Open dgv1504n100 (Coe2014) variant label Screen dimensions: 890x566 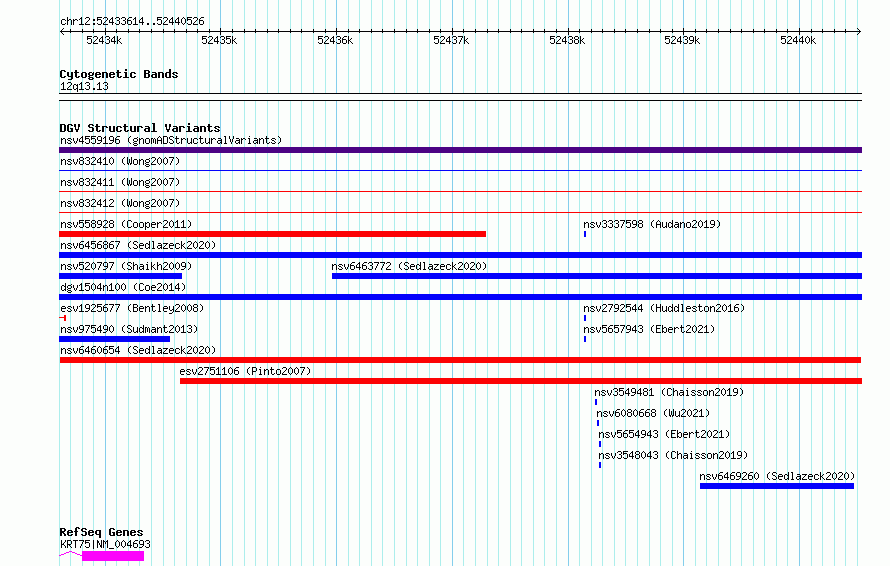(x=123, y=287)
